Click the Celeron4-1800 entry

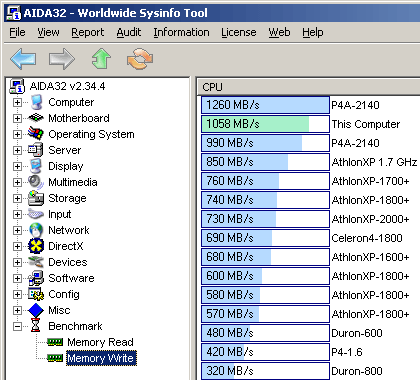[367, 238]
